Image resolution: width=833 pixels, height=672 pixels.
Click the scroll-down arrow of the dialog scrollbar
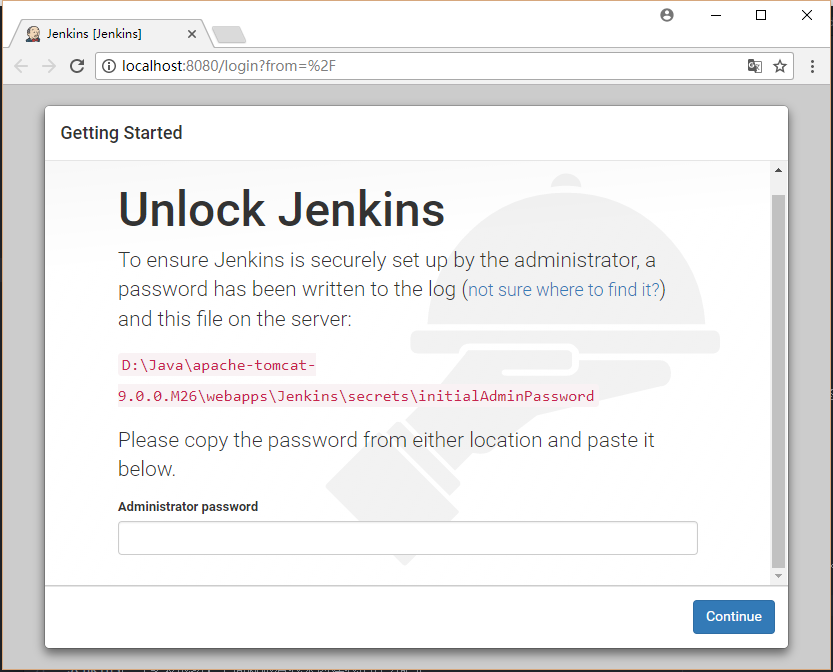point(778,576)
